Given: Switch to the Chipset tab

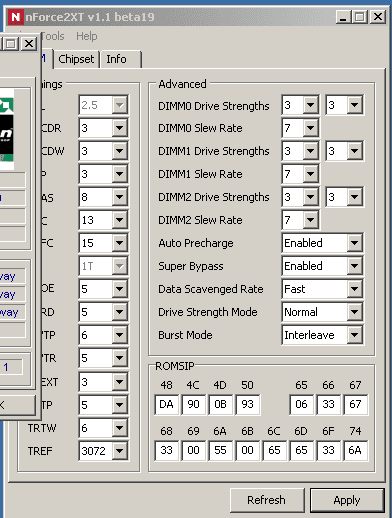Looking at the screenshot, I should 76,59.
